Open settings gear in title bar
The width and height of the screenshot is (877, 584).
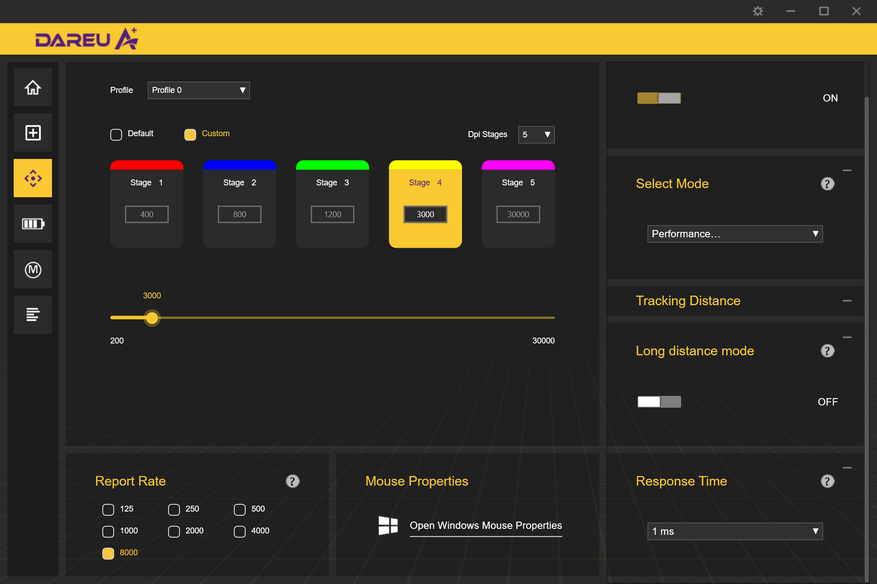coord(758,11)
